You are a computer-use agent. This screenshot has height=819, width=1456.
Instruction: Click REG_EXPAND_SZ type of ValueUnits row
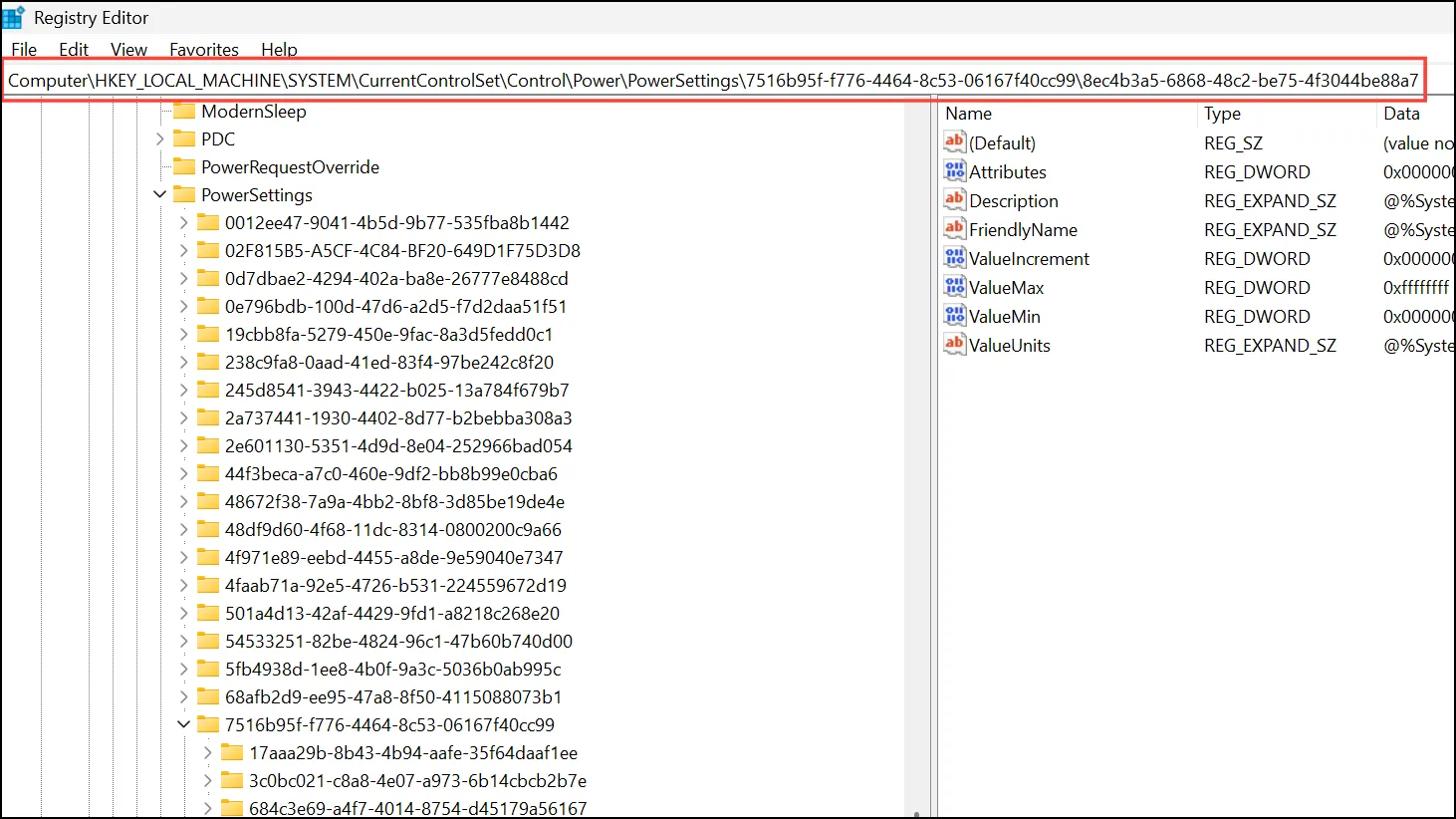click(x=1270, y=345)
